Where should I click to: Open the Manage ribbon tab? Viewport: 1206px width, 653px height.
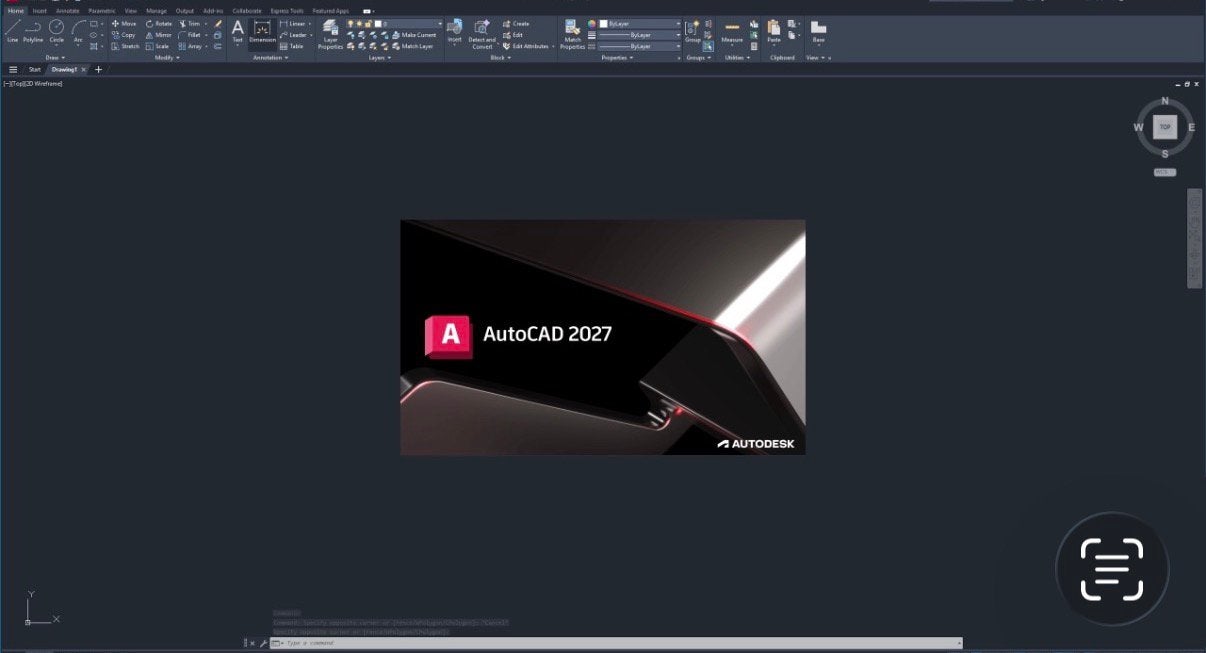157,10
